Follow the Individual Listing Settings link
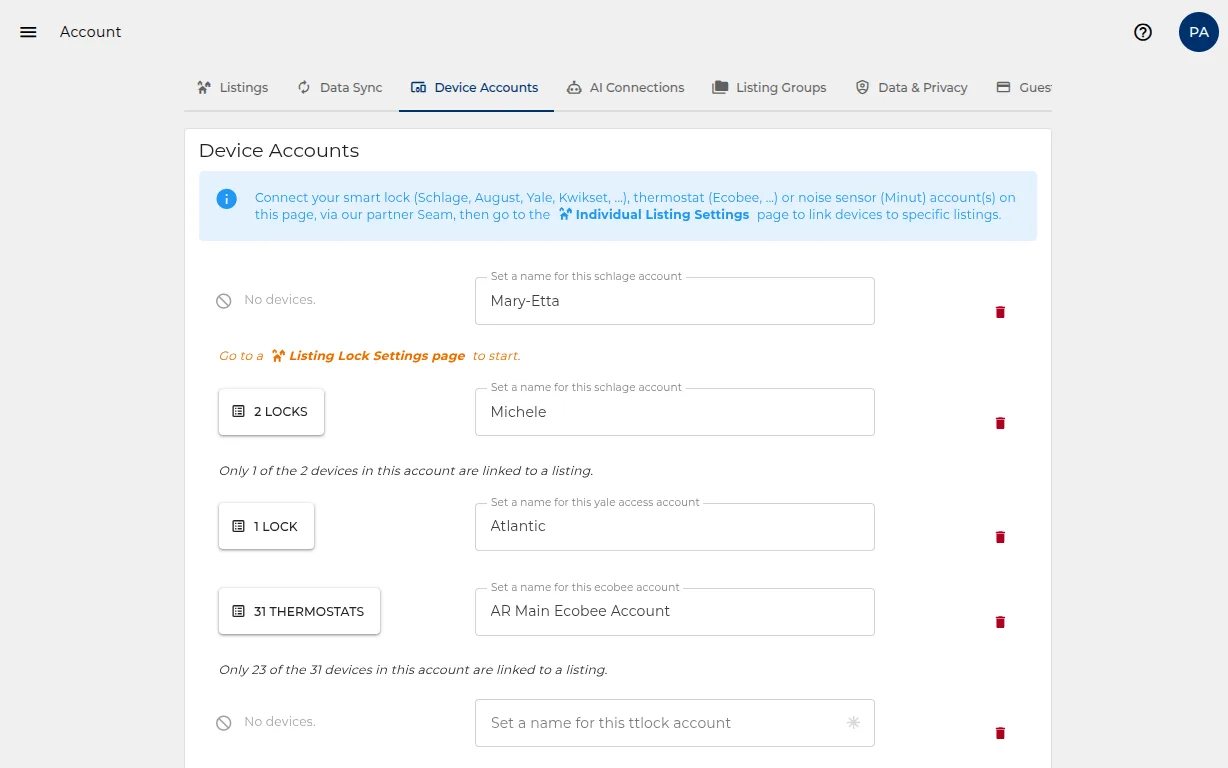 pyautogui.click(x=654, y=214)
